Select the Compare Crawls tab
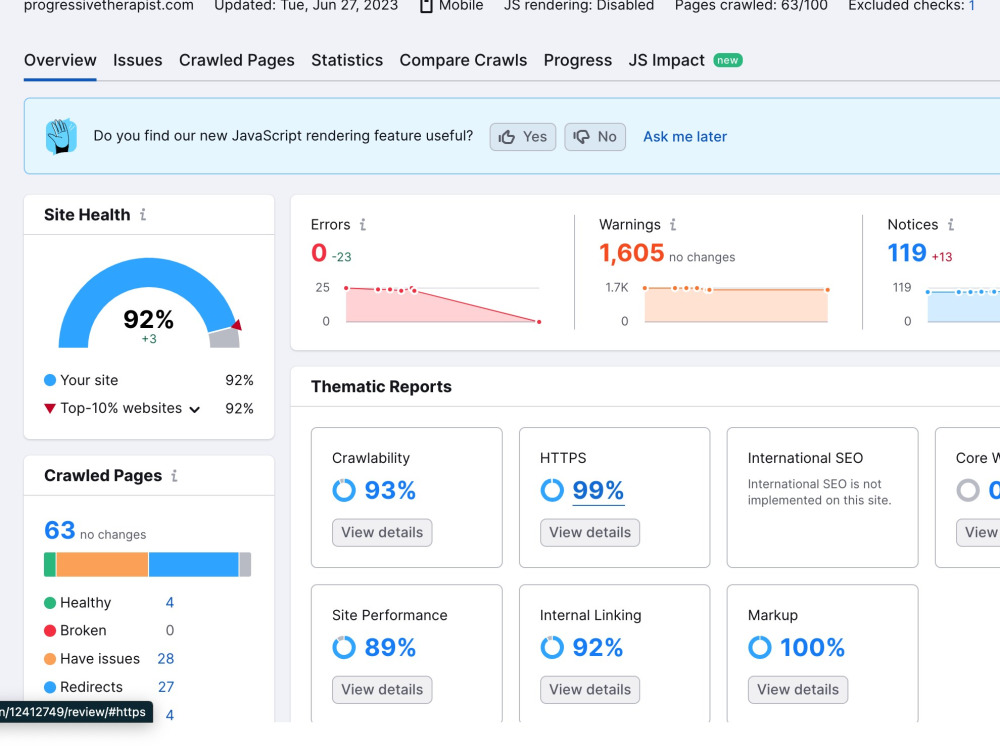Screen dimensions: 1000x750 click(463, 61)
